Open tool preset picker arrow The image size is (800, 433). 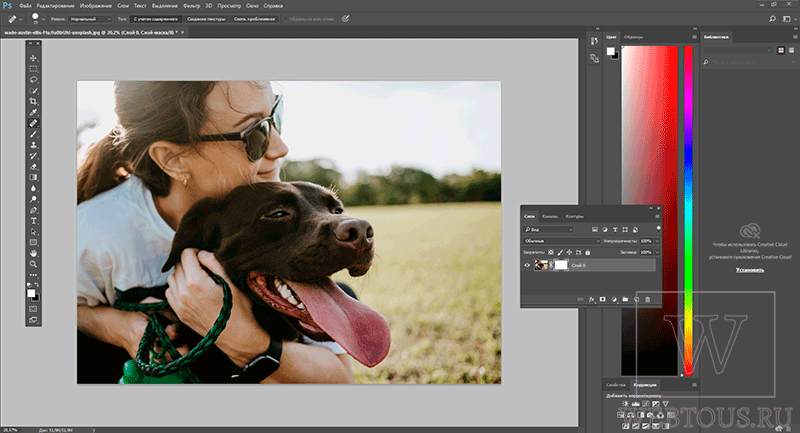pos(20,19)
